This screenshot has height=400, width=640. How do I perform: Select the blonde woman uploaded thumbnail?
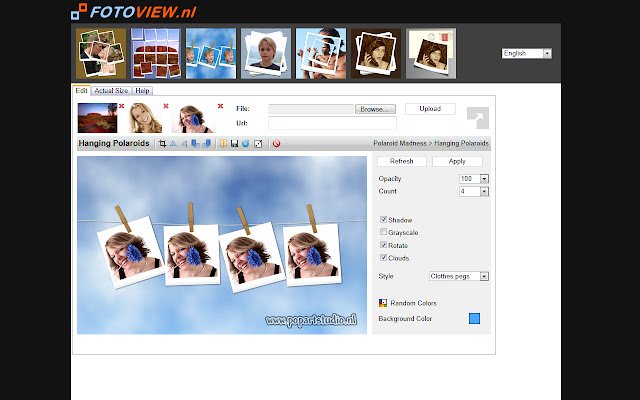[x=145, y=118]
